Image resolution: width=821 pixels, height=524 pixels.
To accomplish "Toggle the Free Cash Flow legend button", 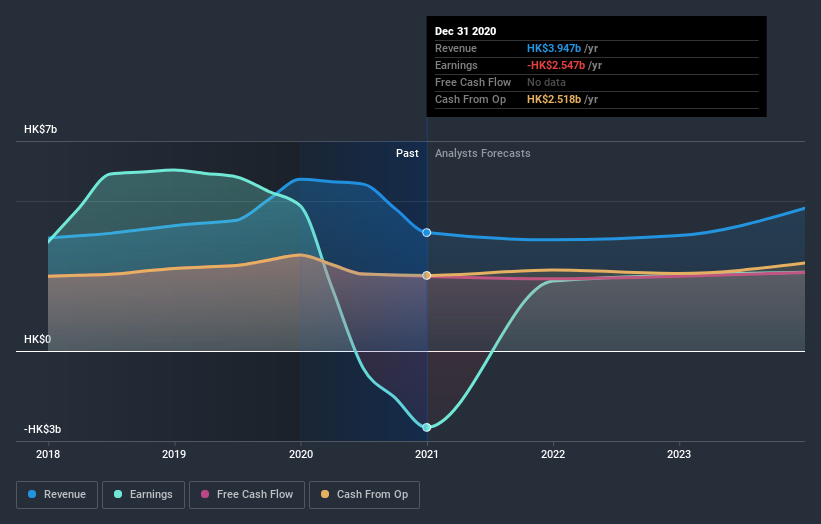I will click(247, 495).
